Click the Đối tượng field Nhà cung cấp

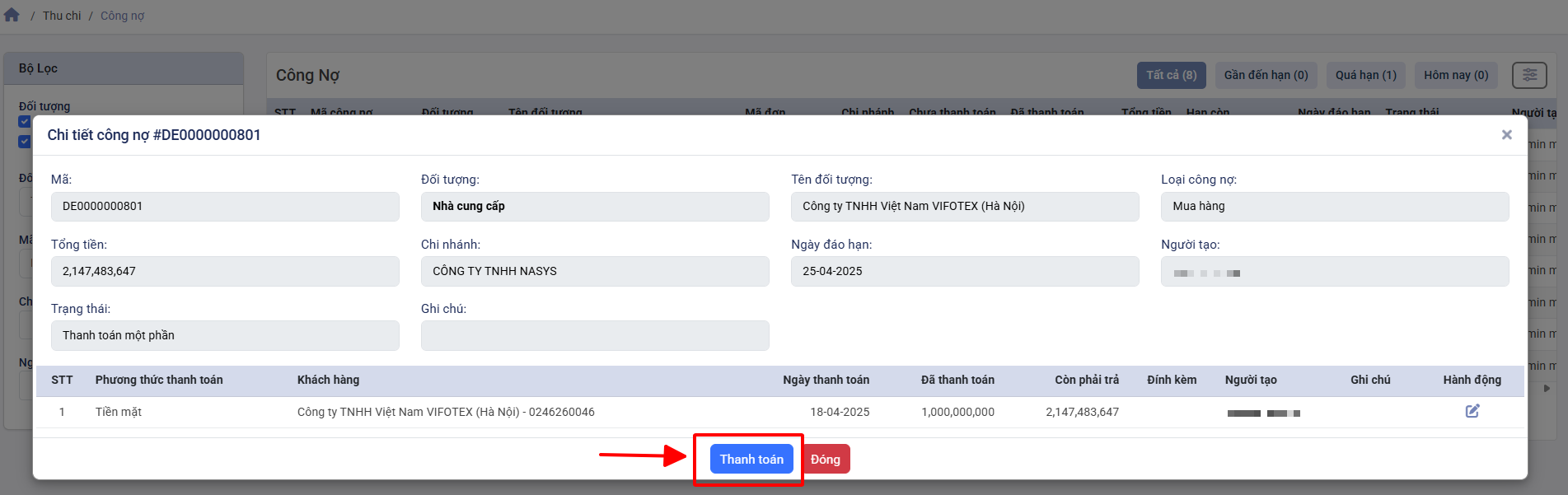(595, 207)
